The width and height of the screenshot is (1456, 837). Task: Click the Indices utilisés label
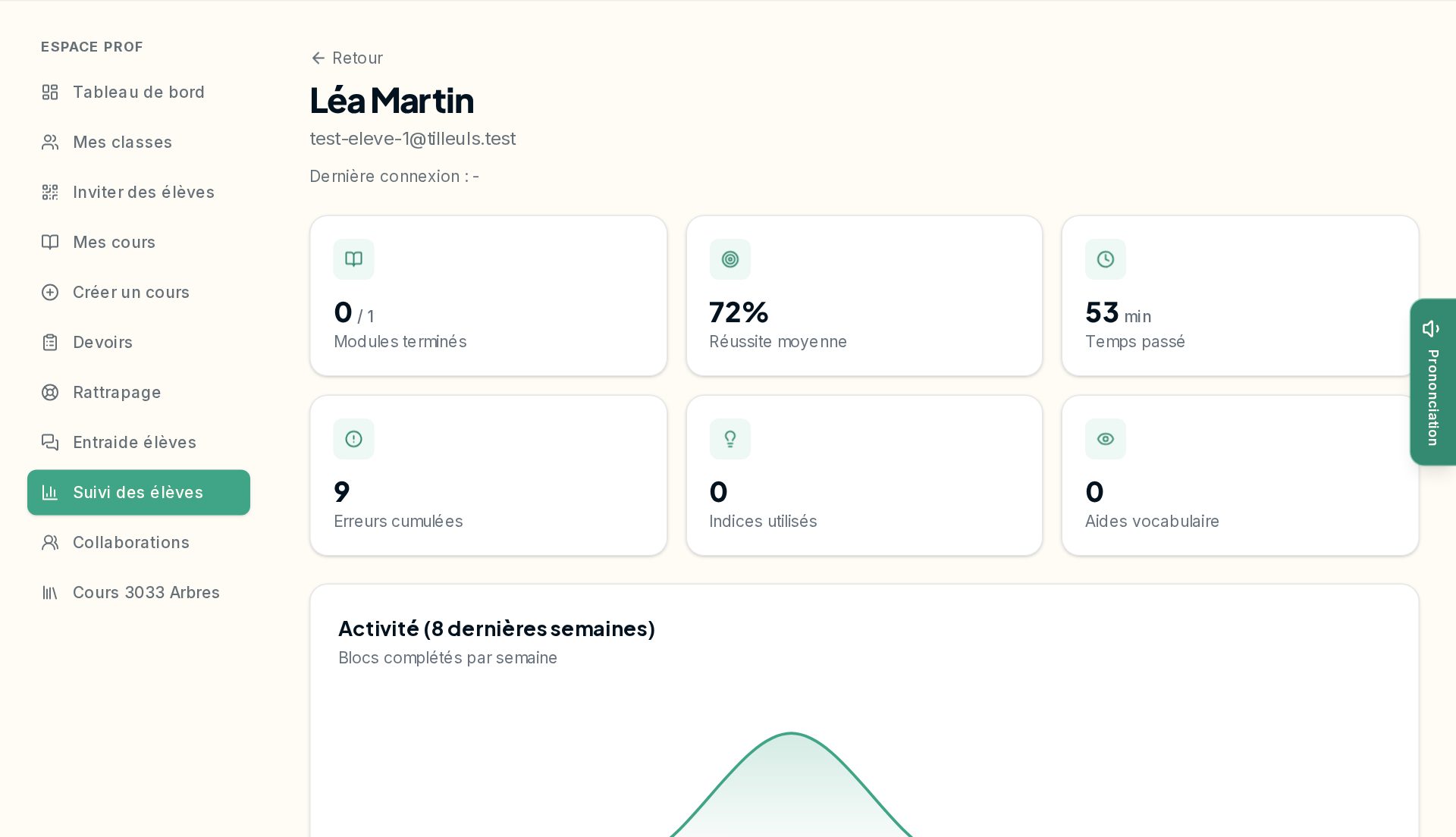coord(763,522)
